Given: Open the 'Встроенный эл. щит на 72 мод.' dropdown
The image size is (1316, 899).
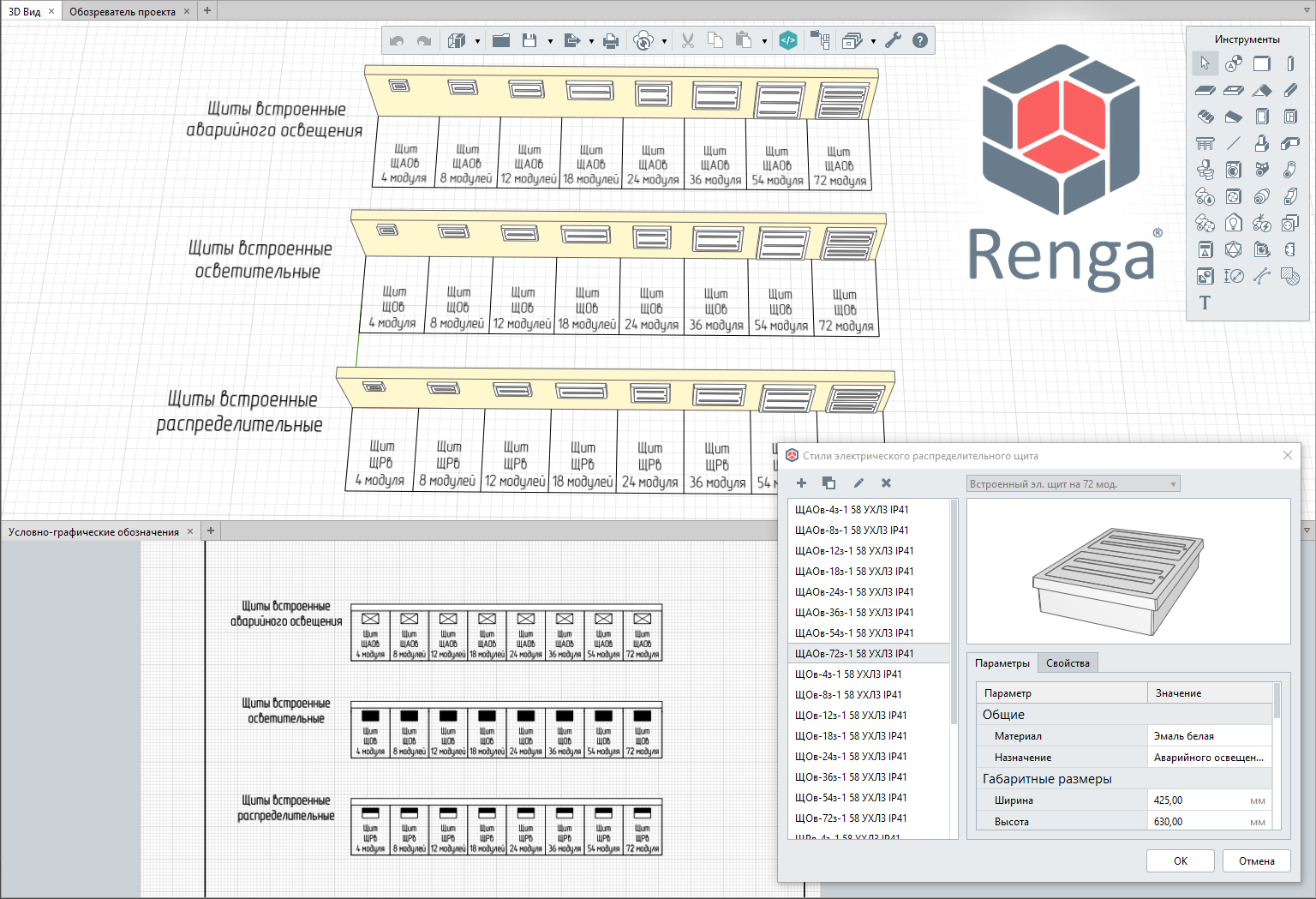Looking at the screenshot, I should [1073, 484].
